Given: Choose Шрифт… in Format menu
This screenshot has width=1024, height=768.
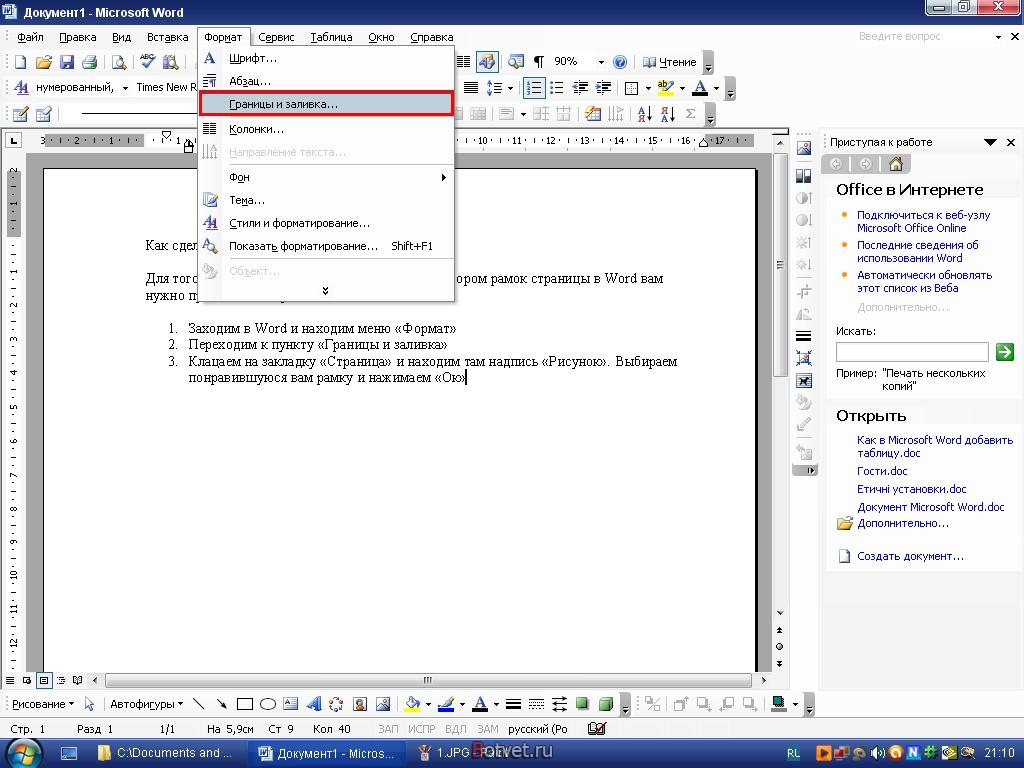Looking at the screenshot, I should tap(326, 58).
